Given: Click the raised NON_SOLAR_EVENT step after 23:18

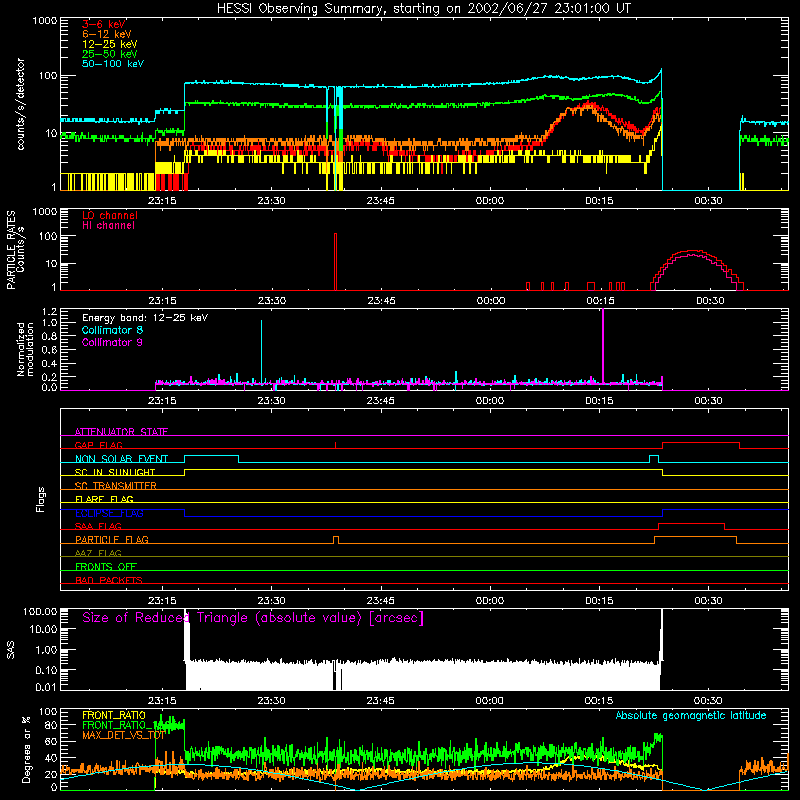Looking at the screenshot, I should tap(211, 458).
